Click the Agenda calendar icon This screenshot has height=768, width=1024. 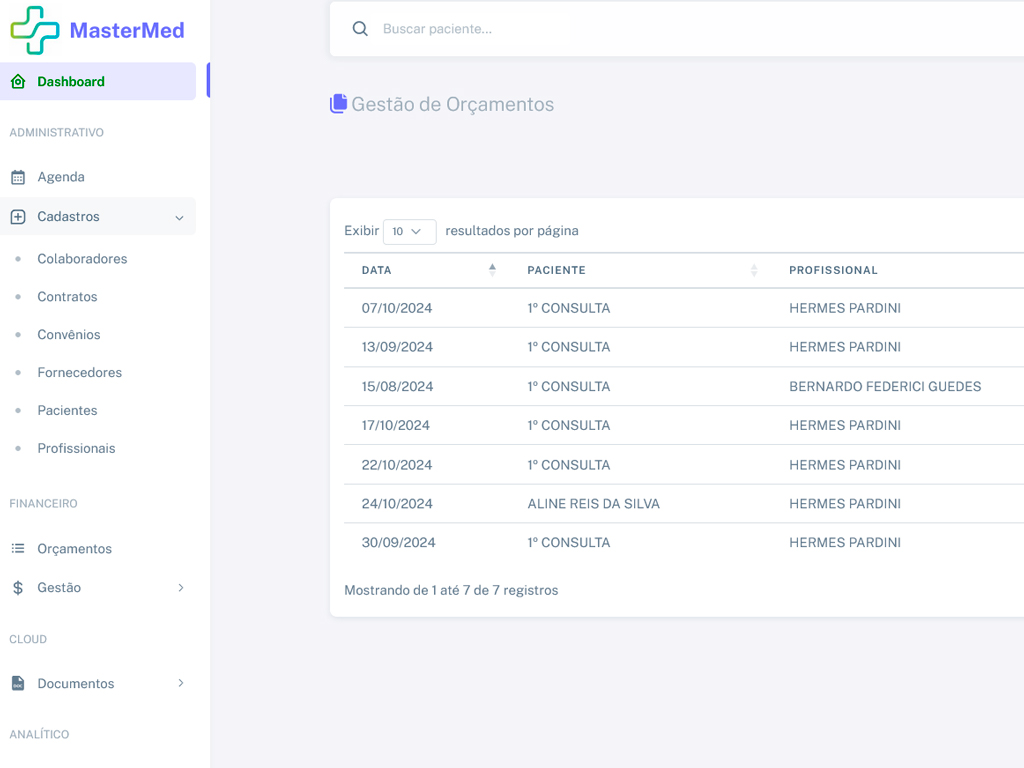coord(18,177)
